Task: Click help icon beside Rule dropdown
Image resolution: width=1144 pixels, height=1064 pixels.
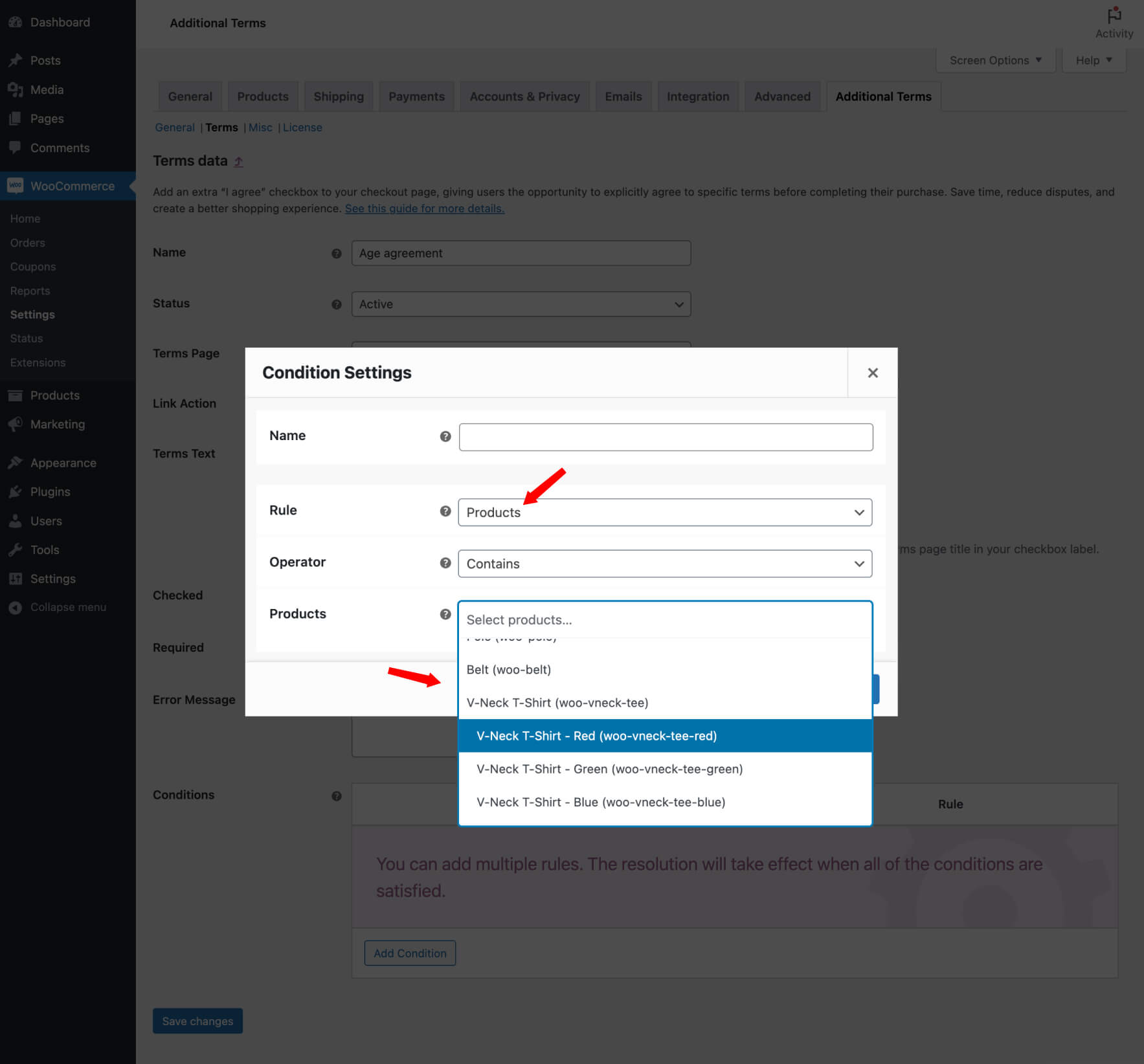Action: (x=445, y=511)
